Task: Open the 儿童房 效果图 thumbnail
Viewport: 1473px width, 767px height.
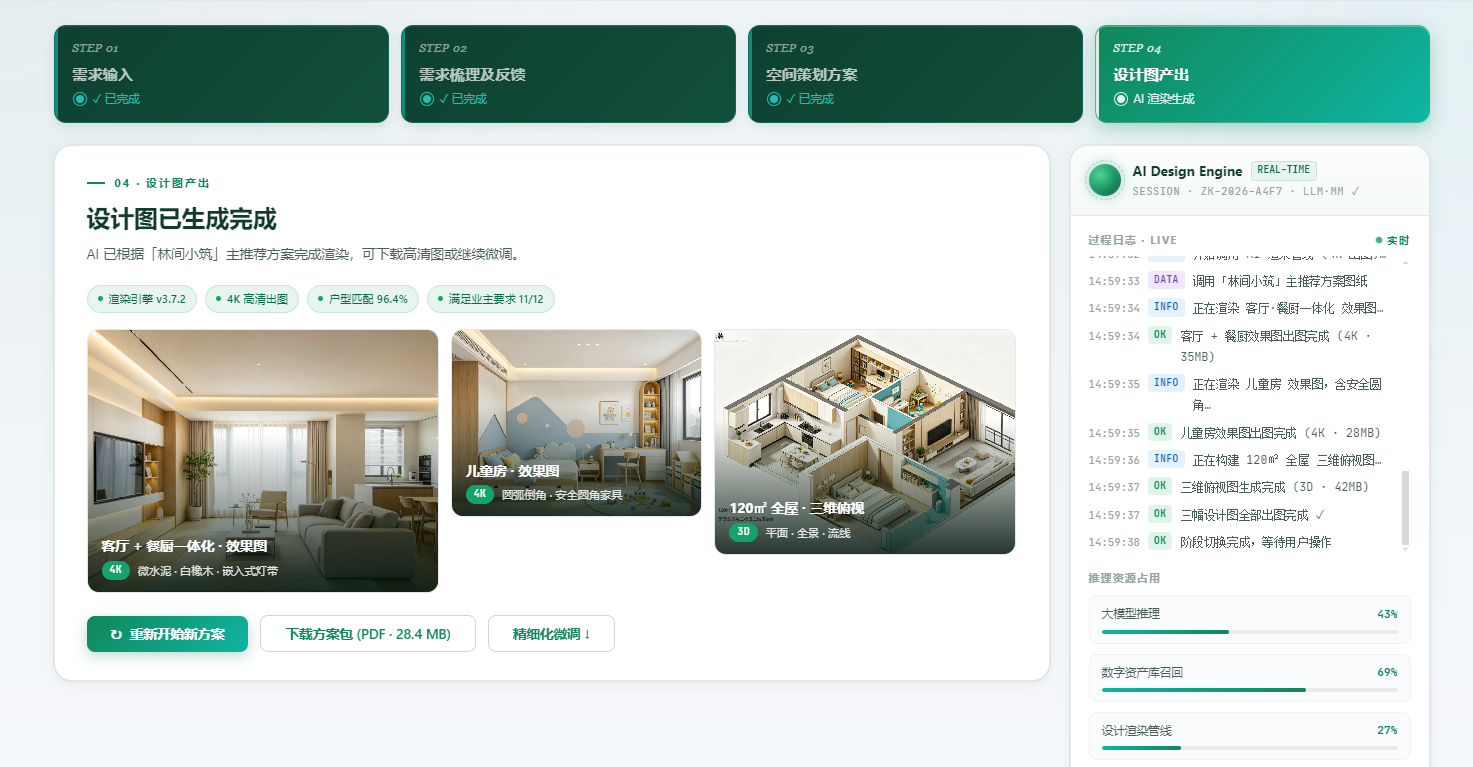Action: 577,423
